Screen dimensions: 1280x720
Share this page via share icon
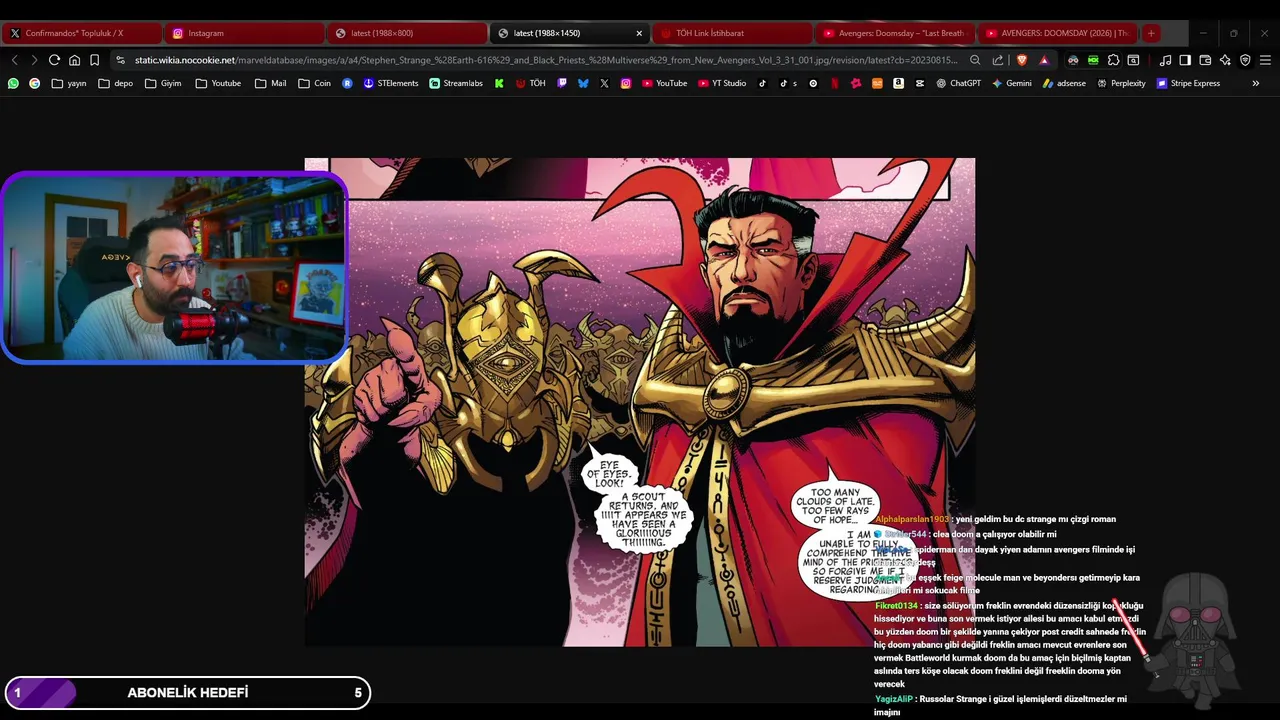point(998,60)
